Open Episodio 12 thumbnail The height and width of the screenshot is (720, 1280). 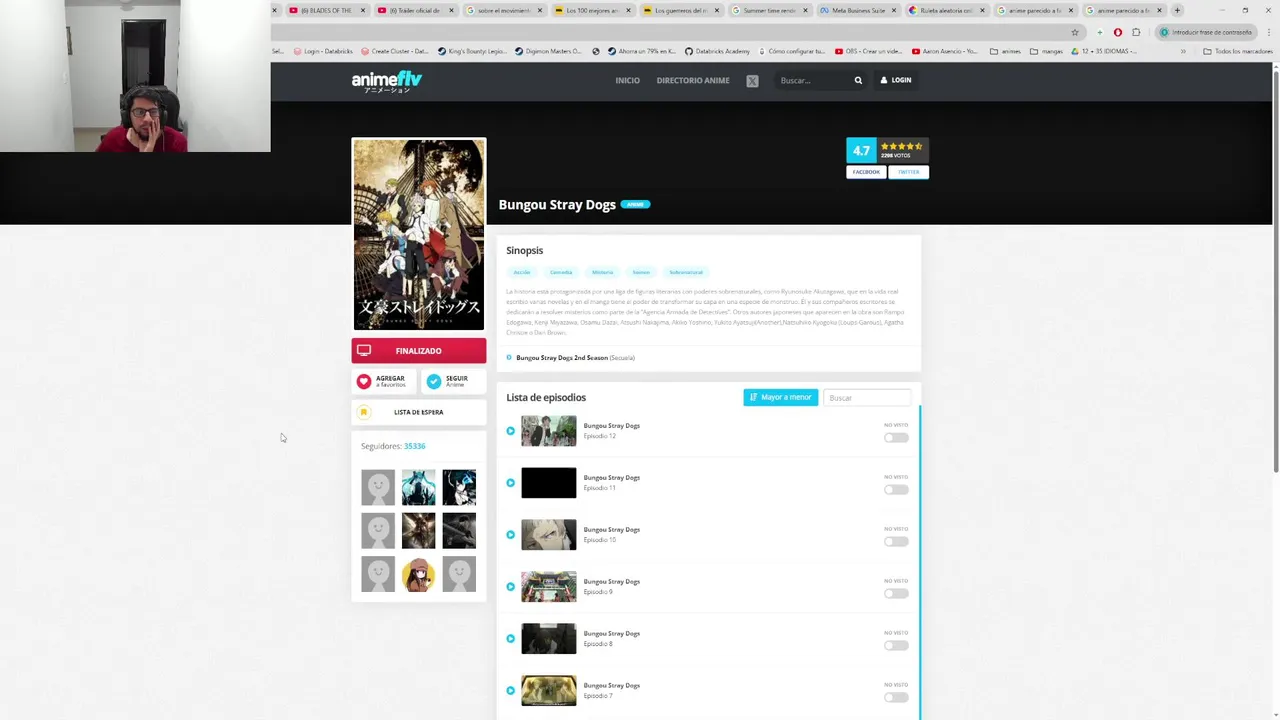[x=549, y=431]
